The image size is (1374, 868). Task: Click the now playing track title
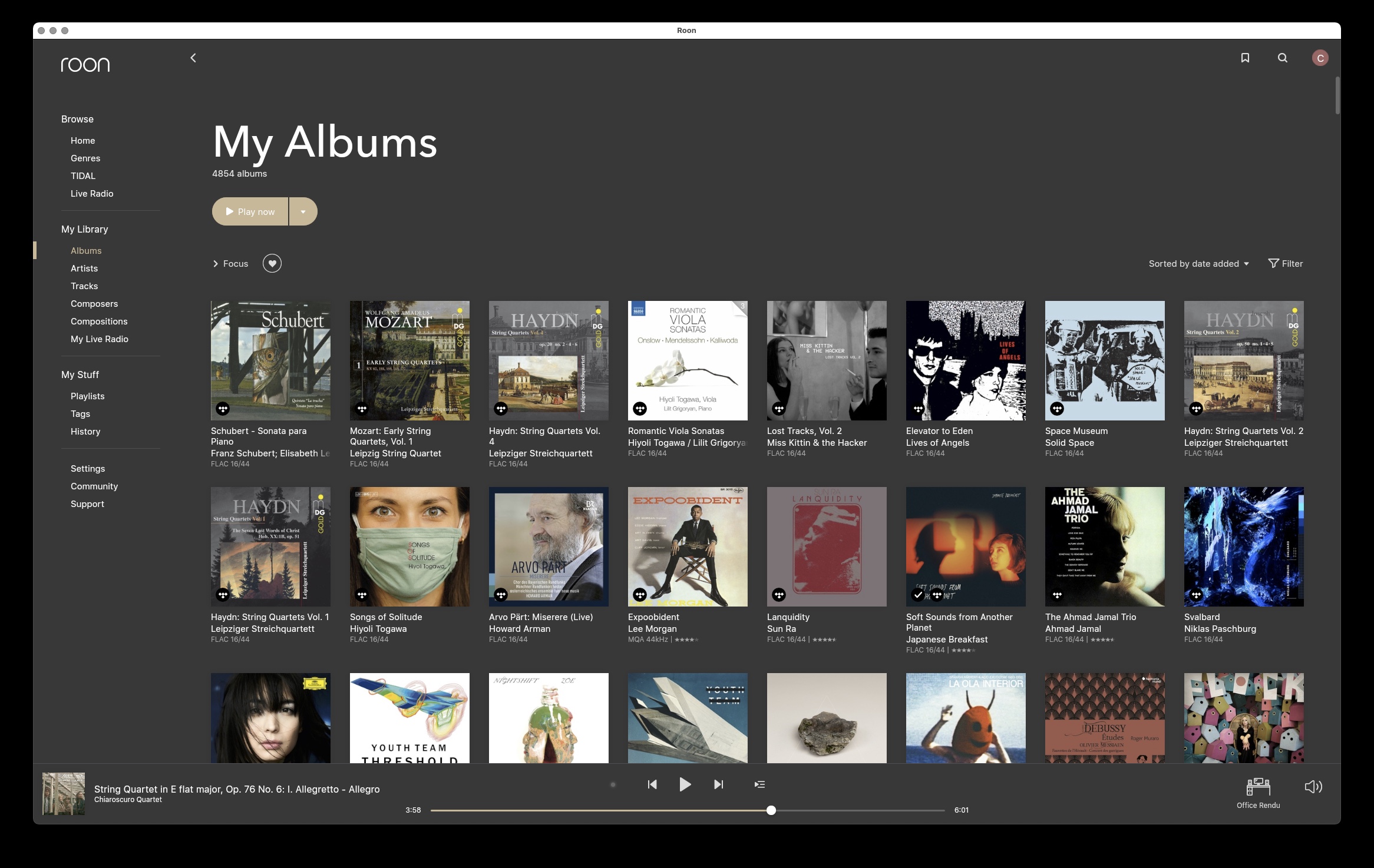[237, 789]
